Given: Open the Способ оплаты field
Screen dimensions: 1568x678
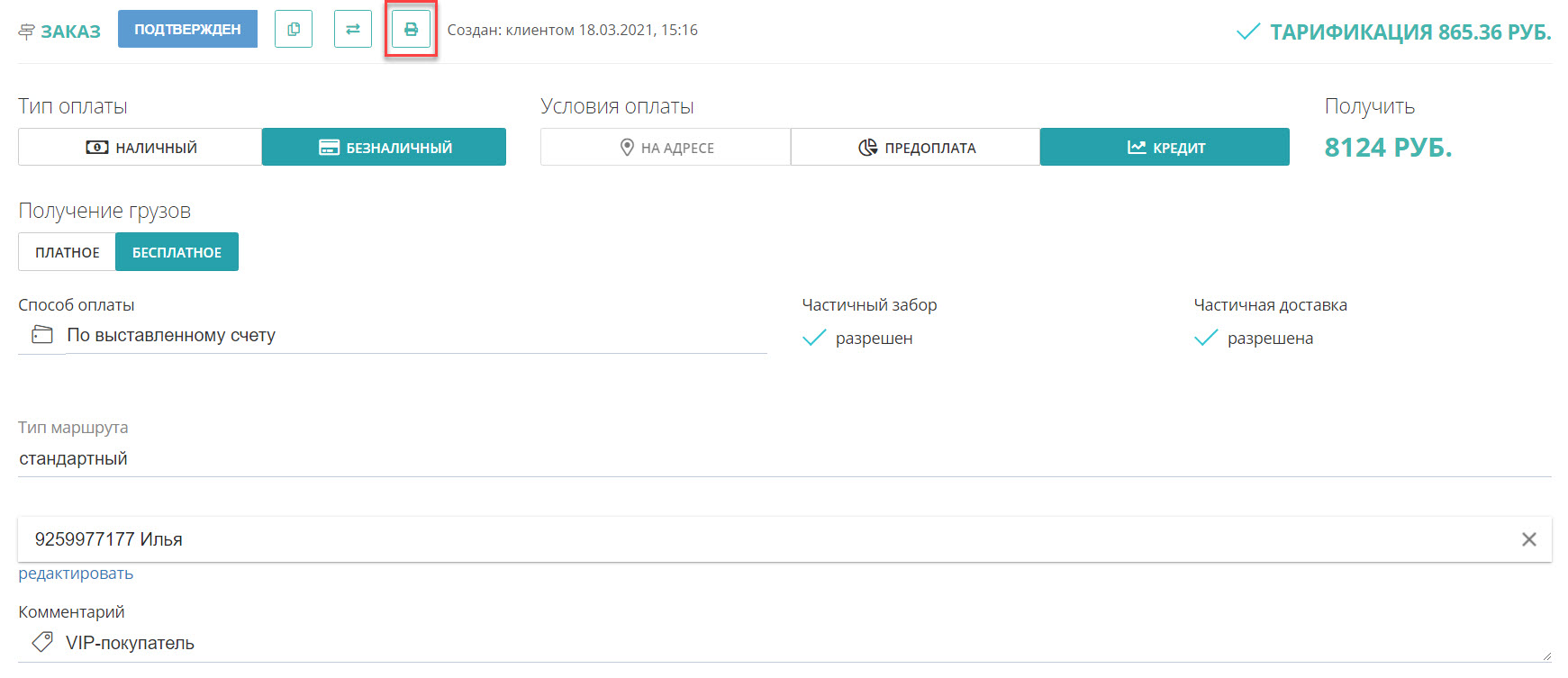Looking at the screenshot, I should click(x=417, y=335).
